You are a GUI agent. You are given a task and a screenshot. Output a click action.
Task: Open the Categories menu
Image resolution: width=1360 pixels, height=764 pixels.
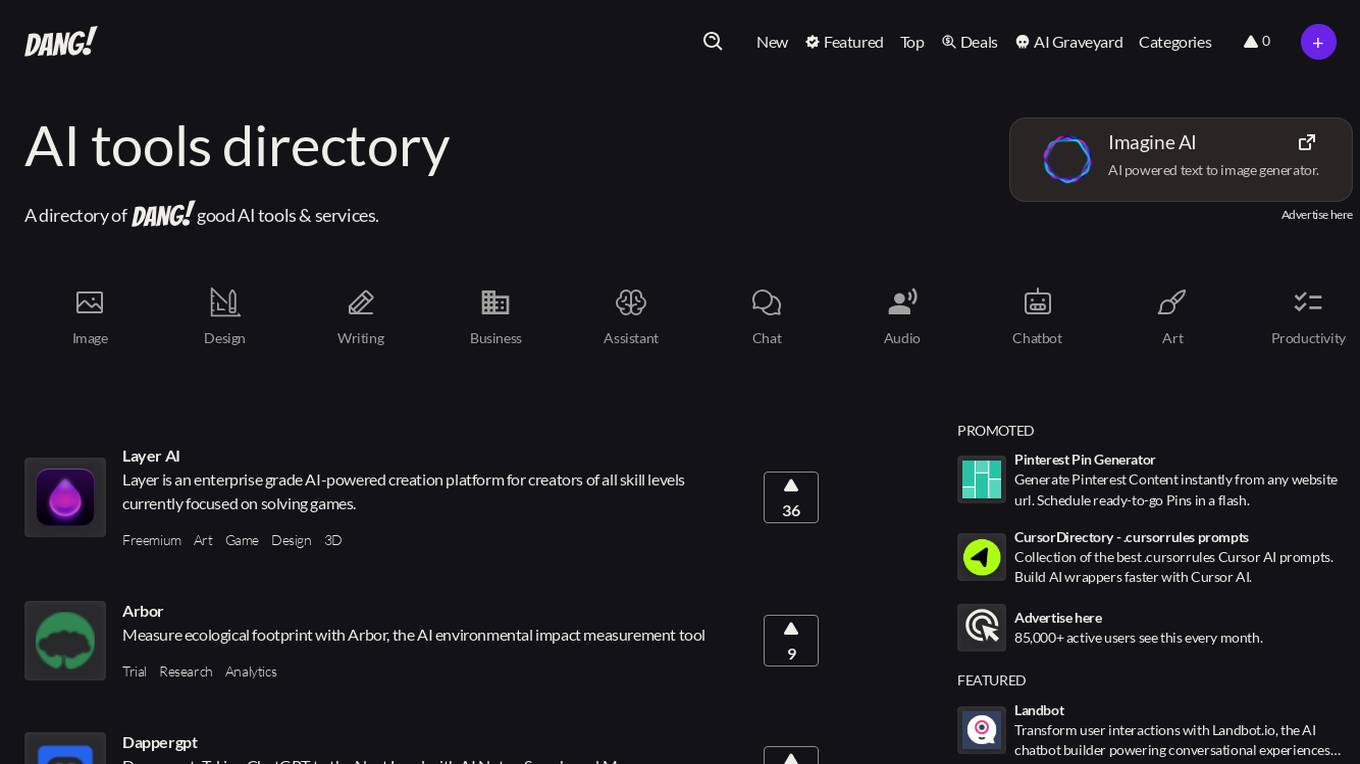(x=1175, y=42)
